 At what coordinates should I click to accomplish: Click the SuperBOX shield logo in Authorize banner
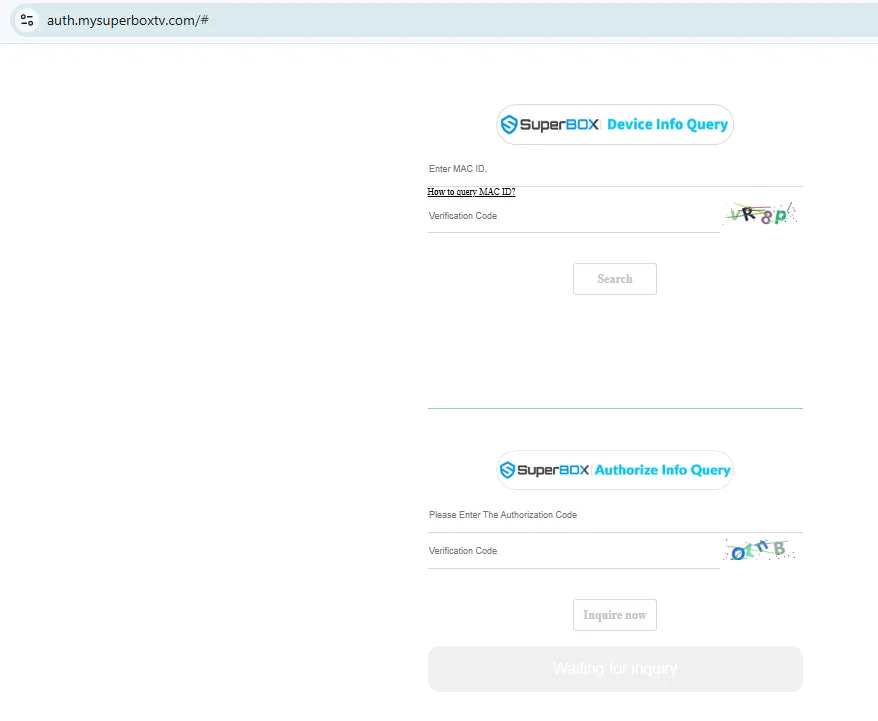click(507, 470)
